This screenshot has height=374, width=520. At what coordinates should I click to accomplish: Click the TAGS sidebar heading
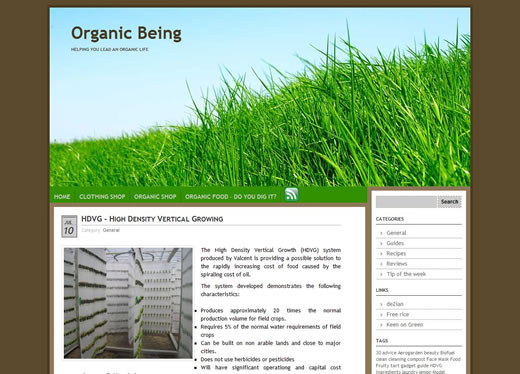coord(382,341)
